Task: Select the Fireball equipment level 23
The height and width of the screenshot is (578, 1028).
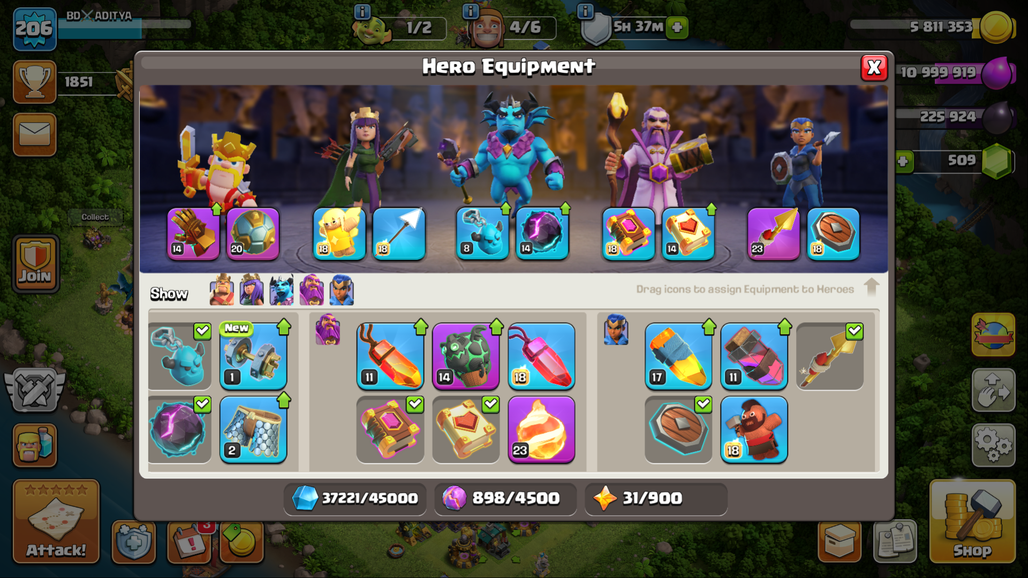Action: [x=542, y=430]
